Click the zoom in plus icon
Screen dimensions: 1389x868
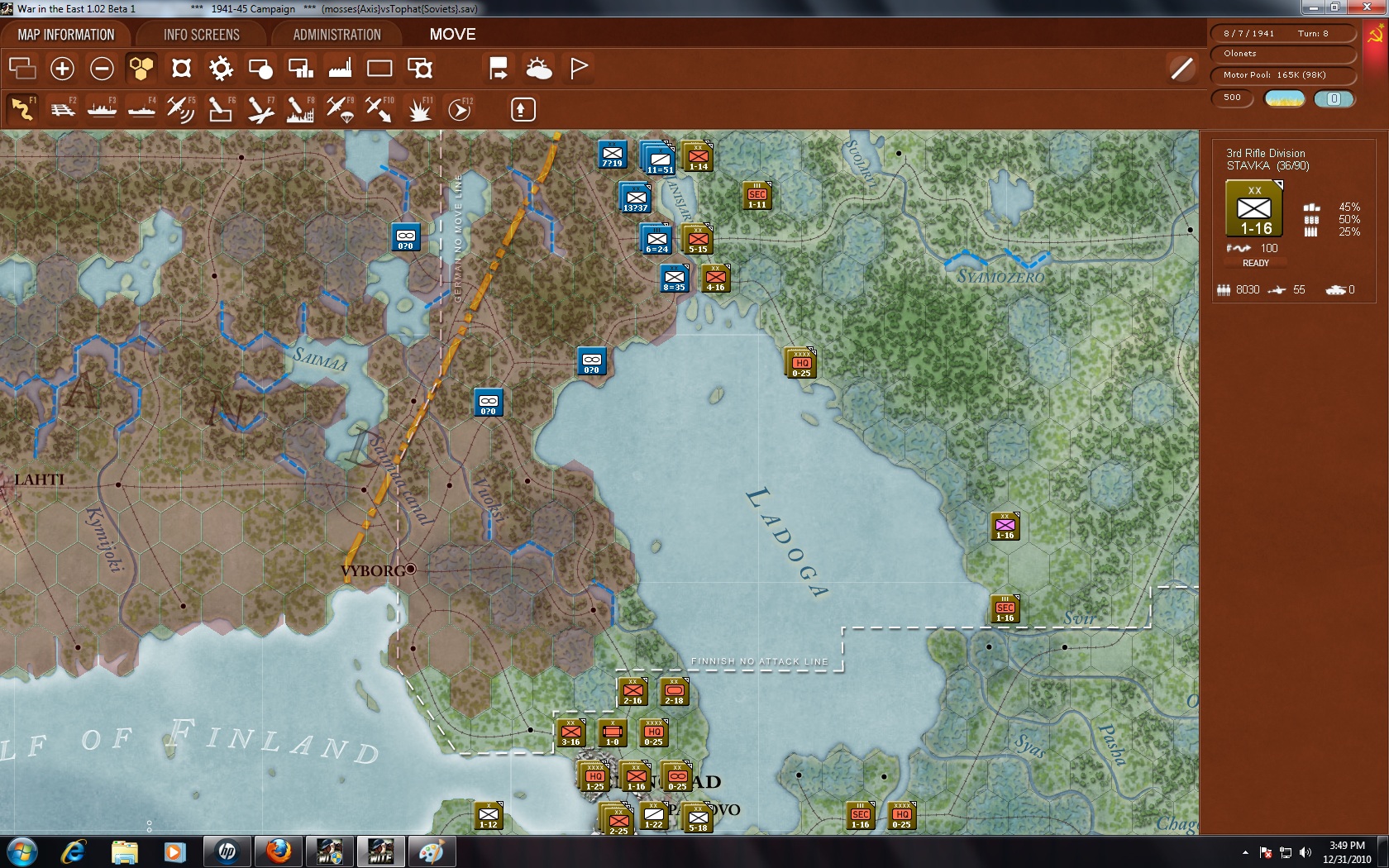click(62, 69)
